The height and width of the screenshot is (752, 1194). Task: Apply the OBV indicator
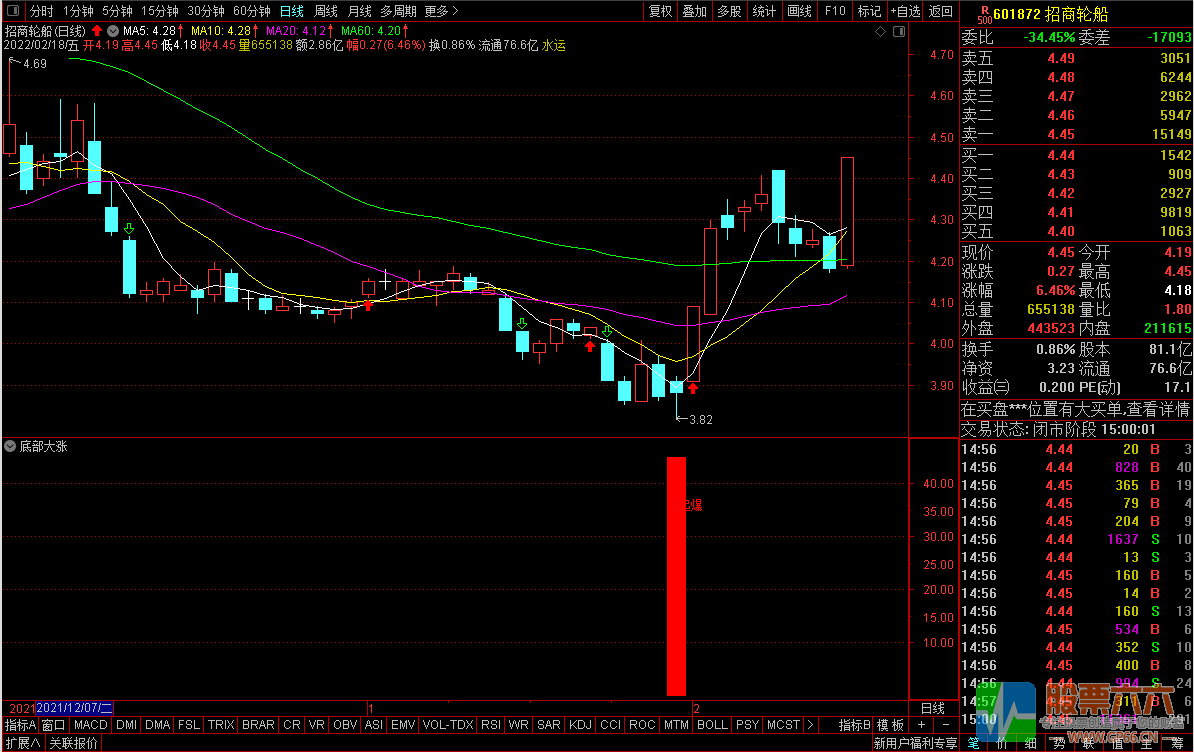[345, 725]
